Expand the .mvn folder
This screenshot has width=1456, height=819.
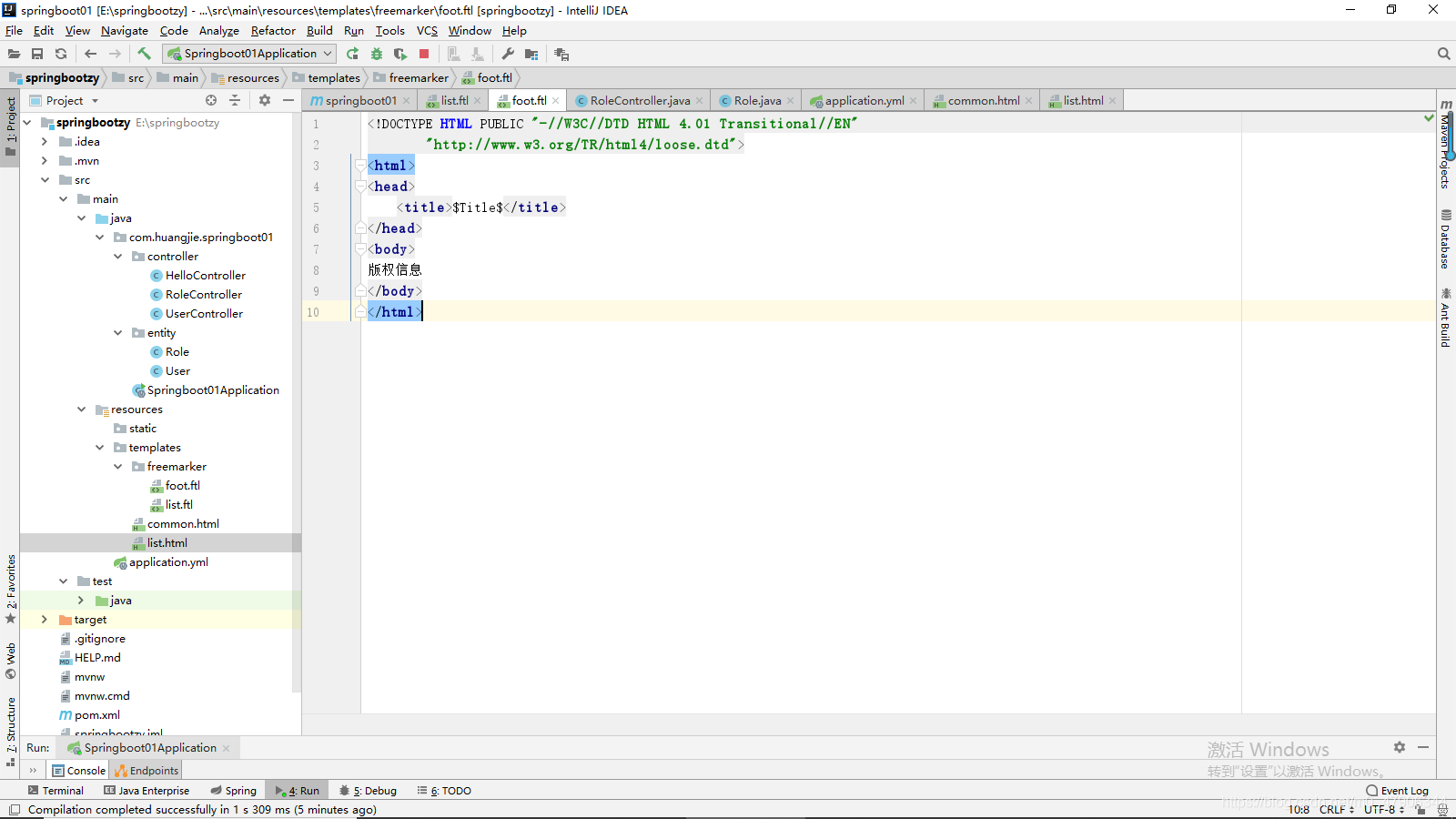tap(45, 160)
